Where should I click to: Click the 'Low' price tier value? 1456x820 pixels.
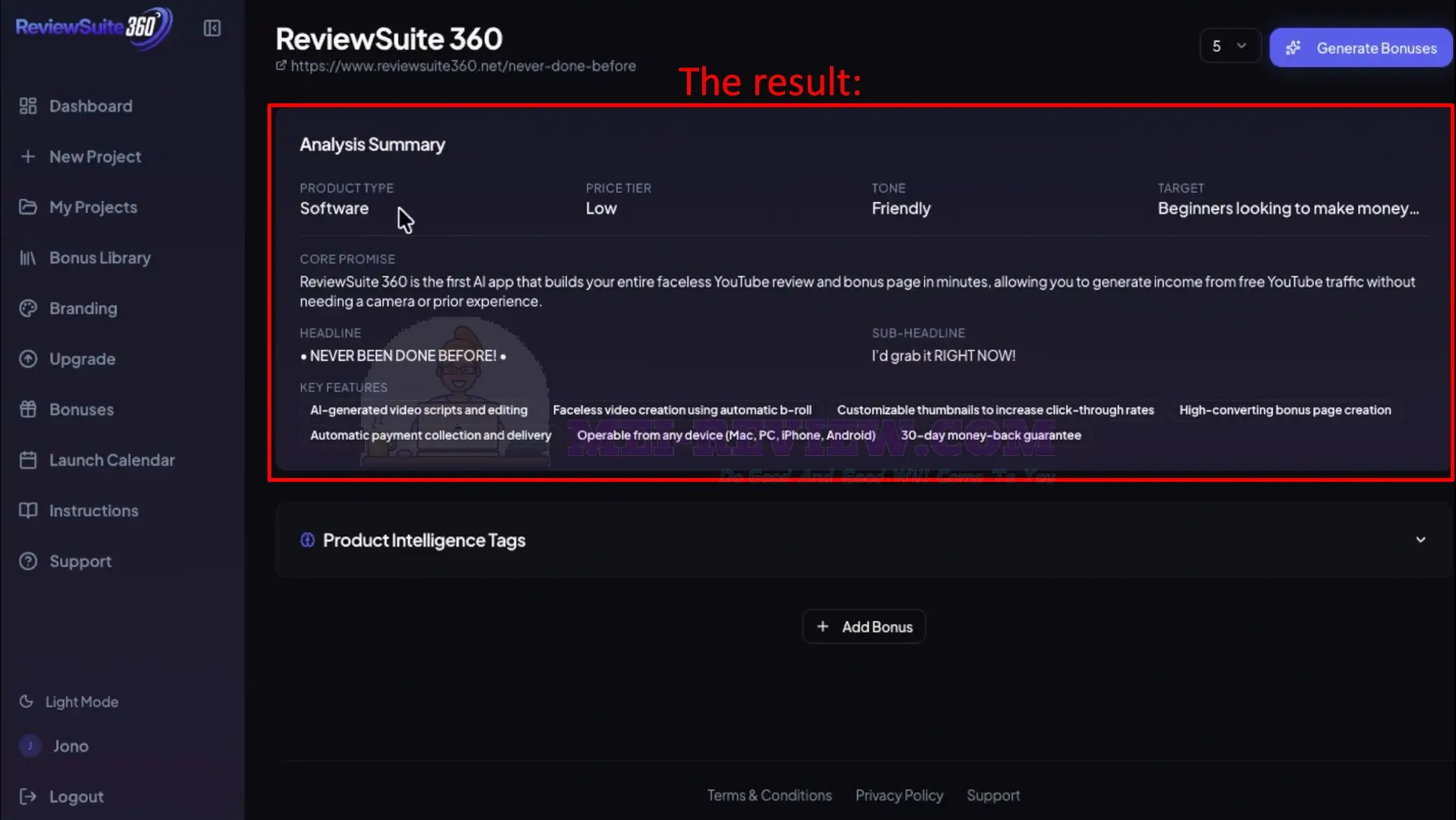[601, 208]
